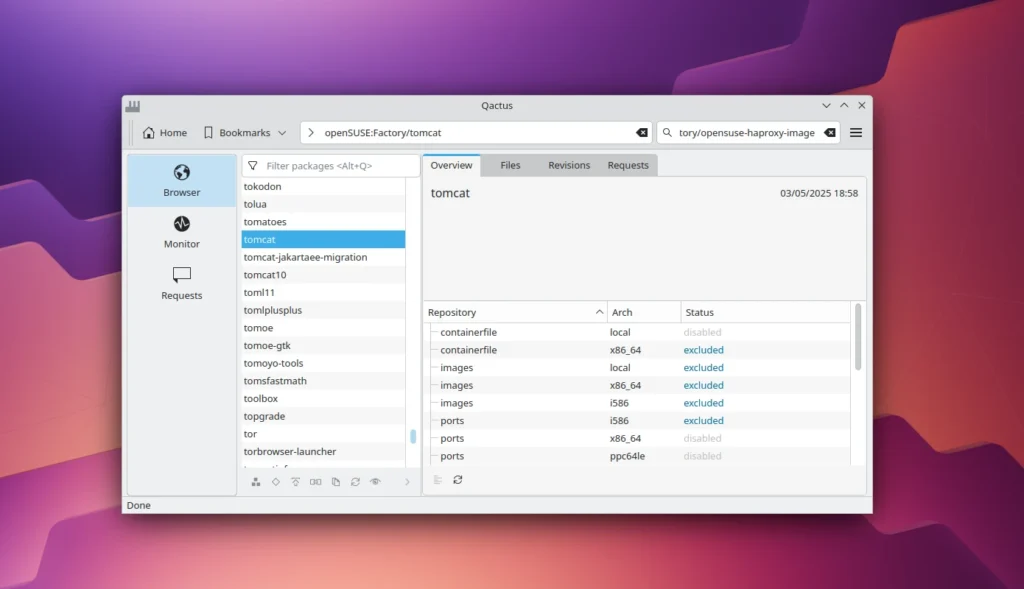Select the highlighted tomcat package row
Image resolution: width=1024 pixels, height=589 pixels.
[x=323, y=239]
